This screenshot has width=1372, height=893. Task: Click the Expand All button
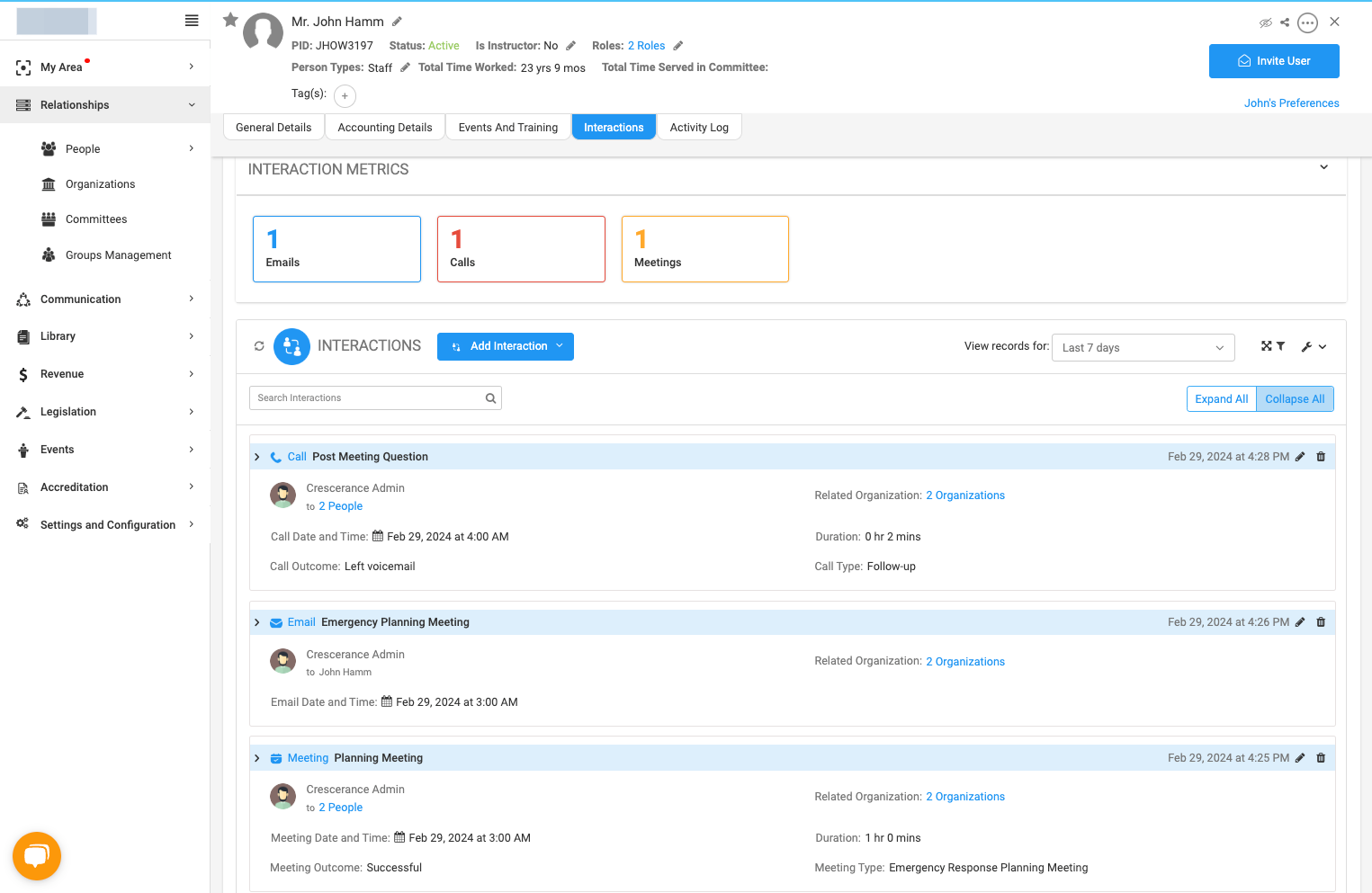pos(1221,399)
